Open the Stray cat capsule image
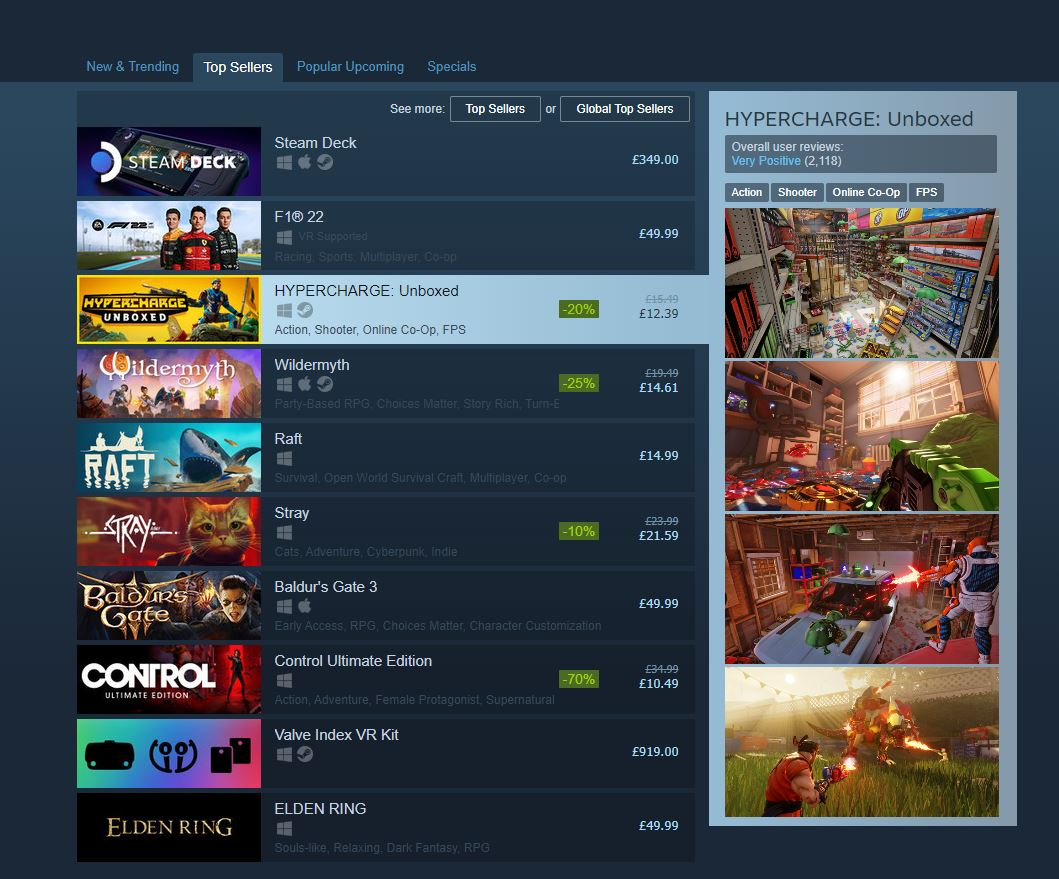This screenshot has width=1059, height=879. pyautogui.click(x=169, y=531)
